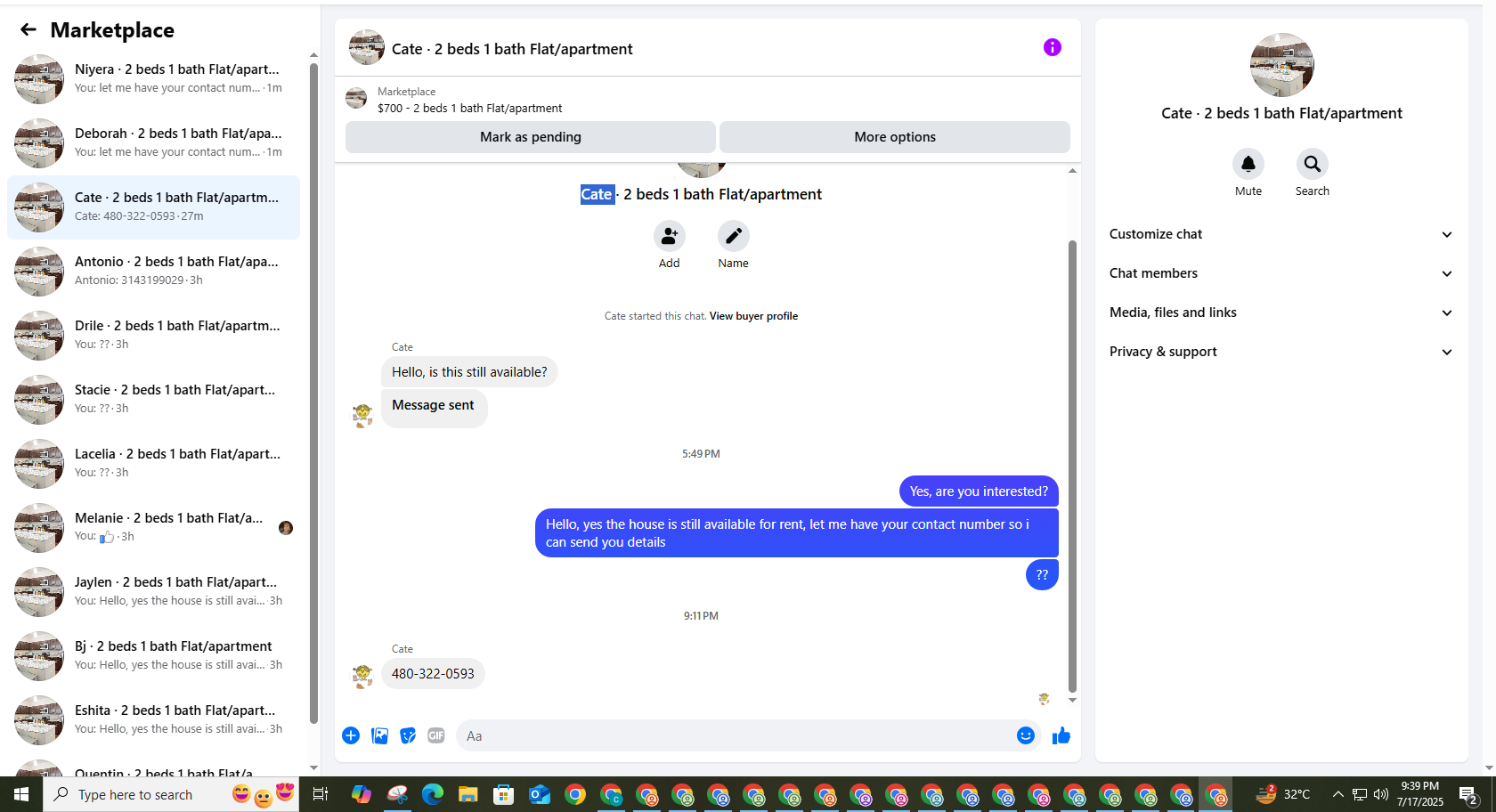1496x812 pixels.
Task: Open the Lacelia conversation
Action: coord(153,464)
